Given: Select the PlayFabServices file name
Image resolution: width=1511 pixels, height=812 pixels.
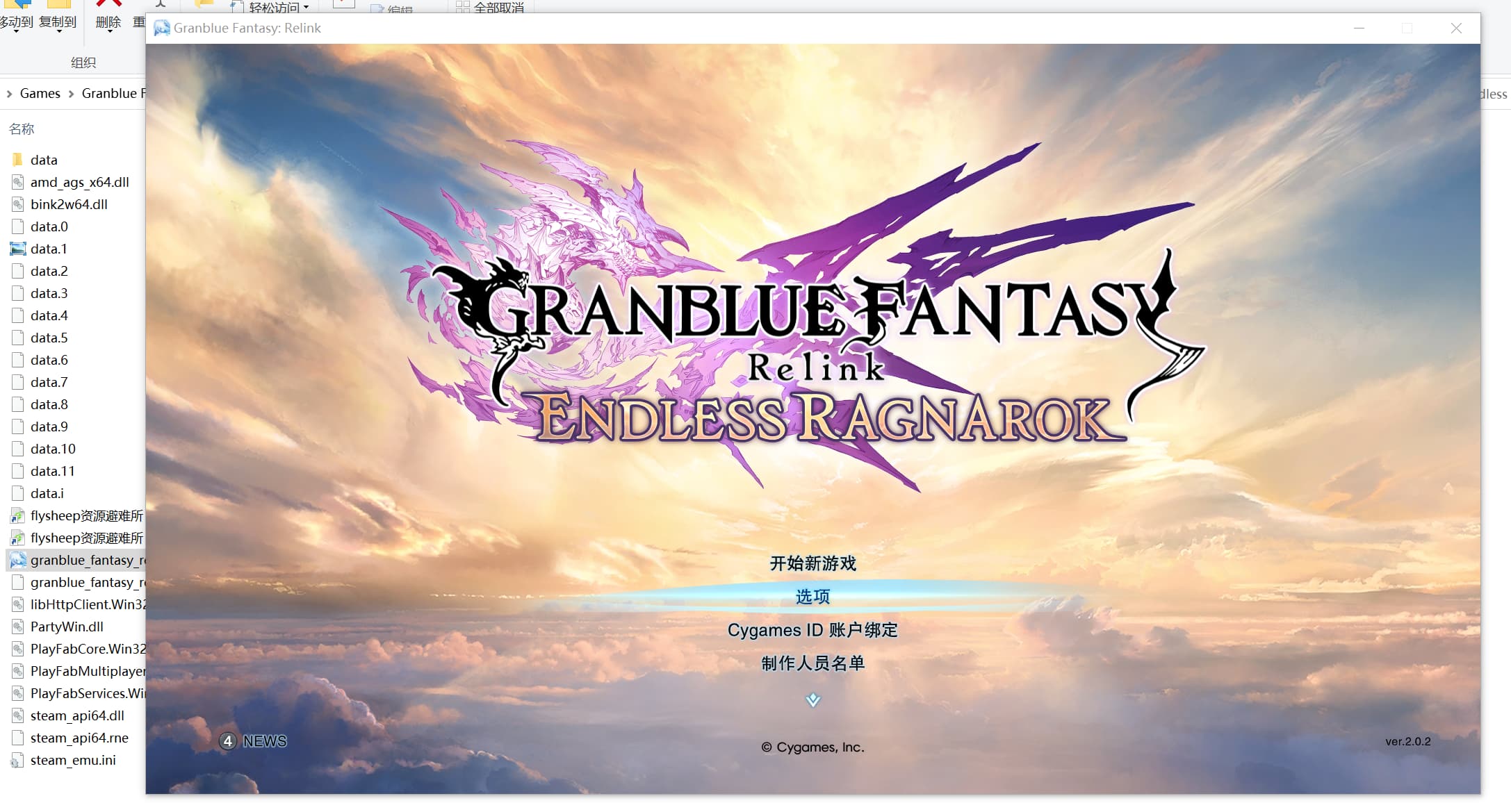Looking at the screenshot, I should tap(88, 693).
